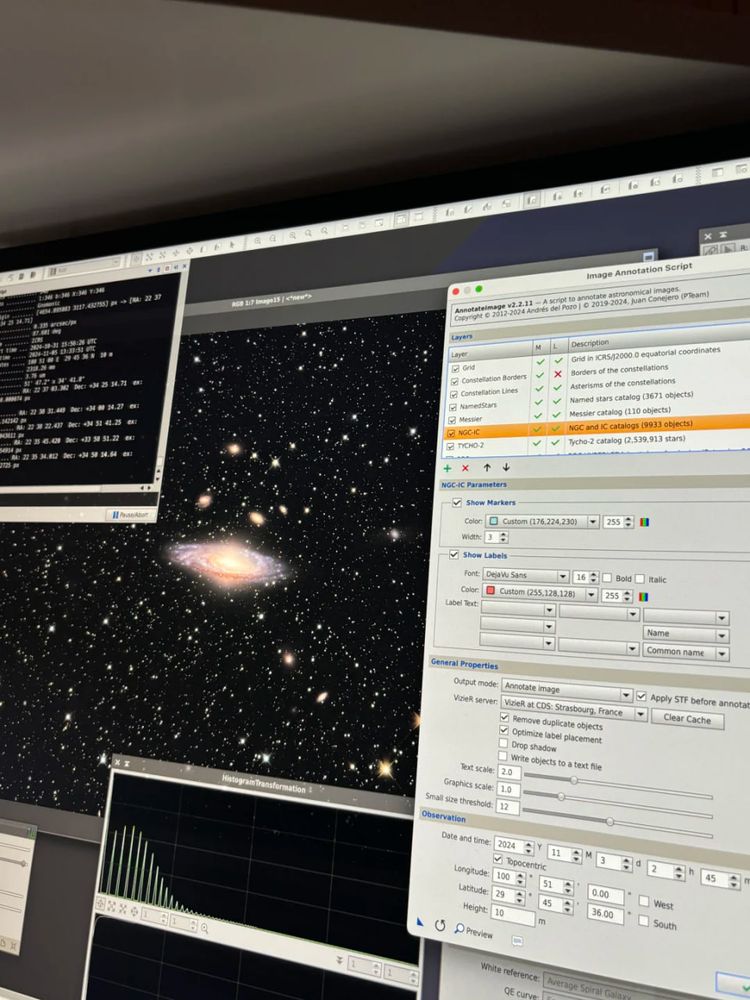Click the Description column header in Layers
The height and width of the screenshot is (1000, 750).
(x=590, y=343)
